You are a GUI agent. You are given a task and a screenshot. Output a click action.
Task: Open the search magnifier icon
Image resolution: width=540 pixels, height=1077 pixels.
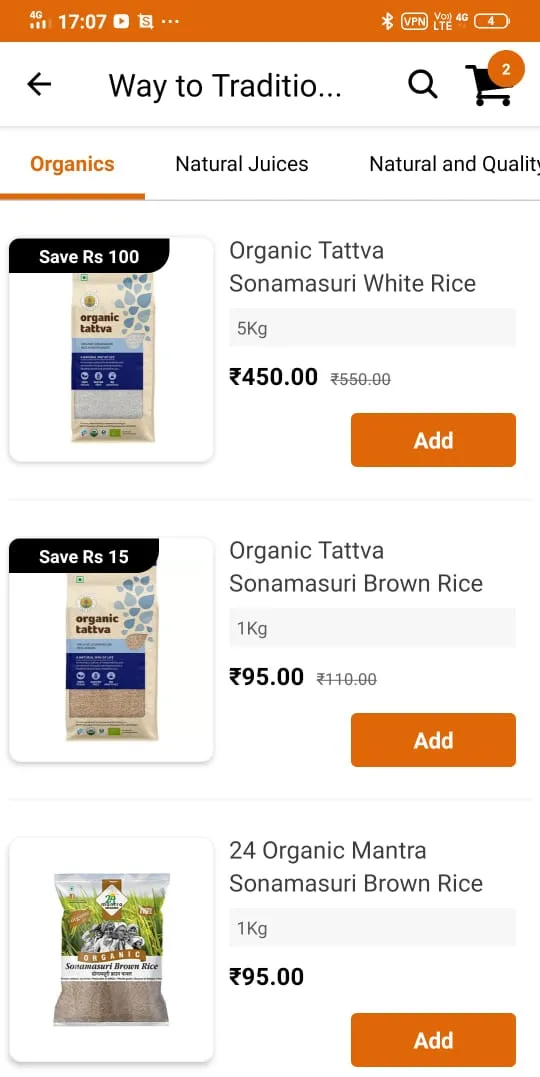coord(423,84)
